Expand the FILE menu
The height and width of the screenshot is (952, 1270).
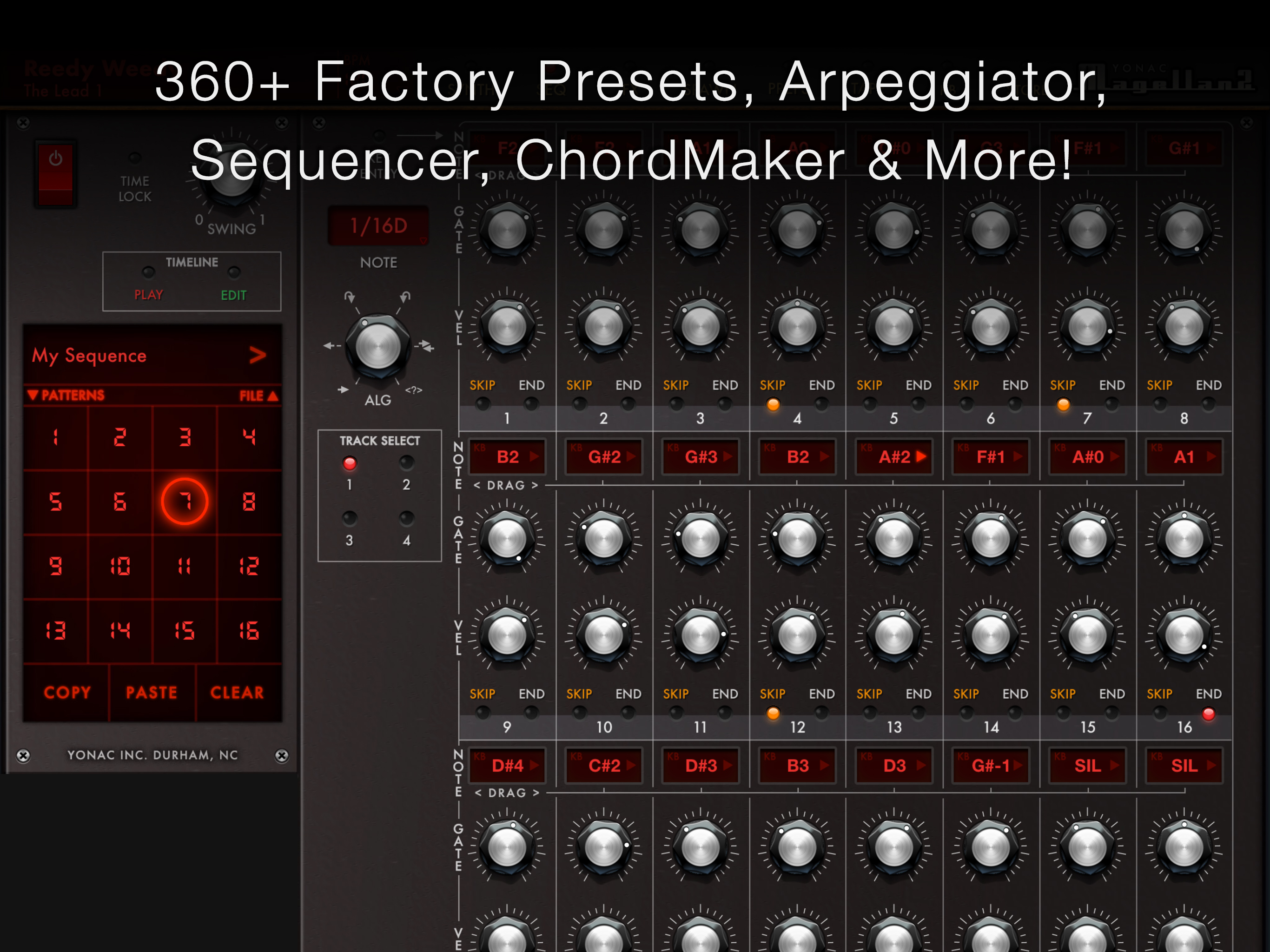(x=258, y=395)
